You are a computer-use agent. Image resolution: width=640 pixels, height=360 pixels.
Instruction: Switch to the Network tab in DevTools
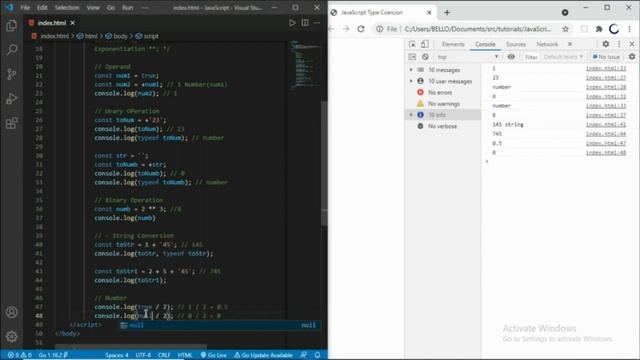pyautogui.click(x=547, y=44)
